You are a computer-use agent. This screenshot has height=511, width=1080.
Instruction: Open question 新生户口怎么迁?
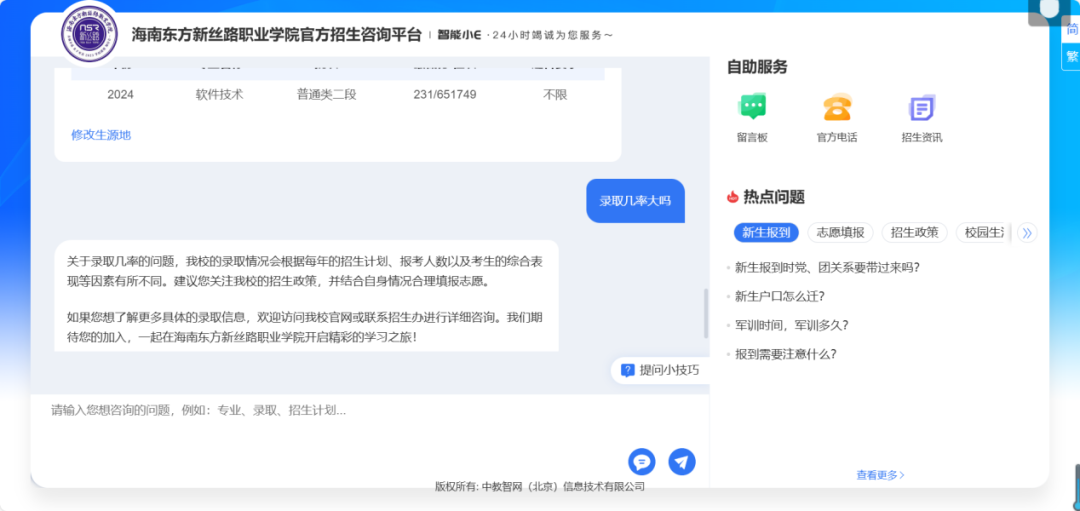click(780, 296)
